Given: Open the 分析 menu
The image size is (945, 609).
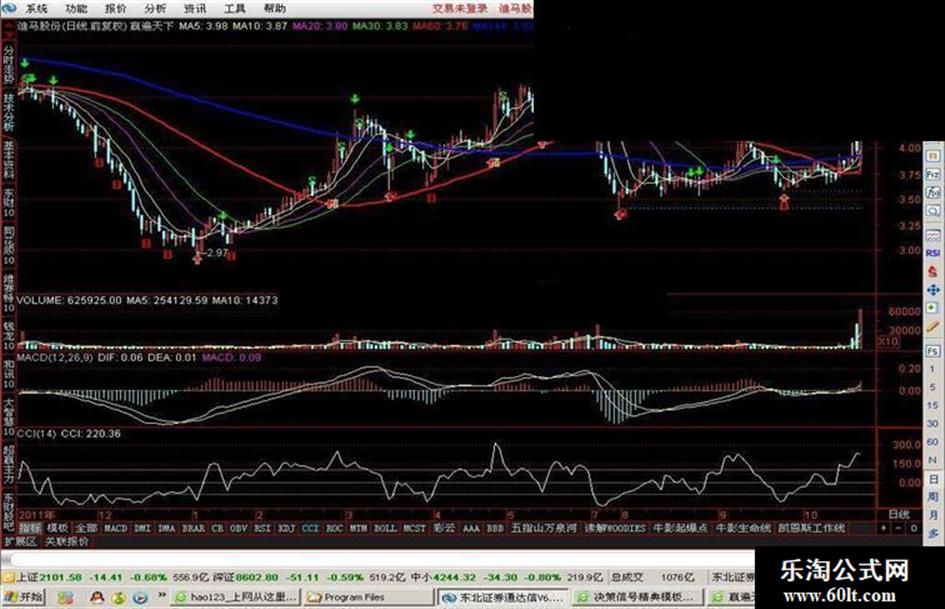Looking at the screenshot, I should [155, 8].
